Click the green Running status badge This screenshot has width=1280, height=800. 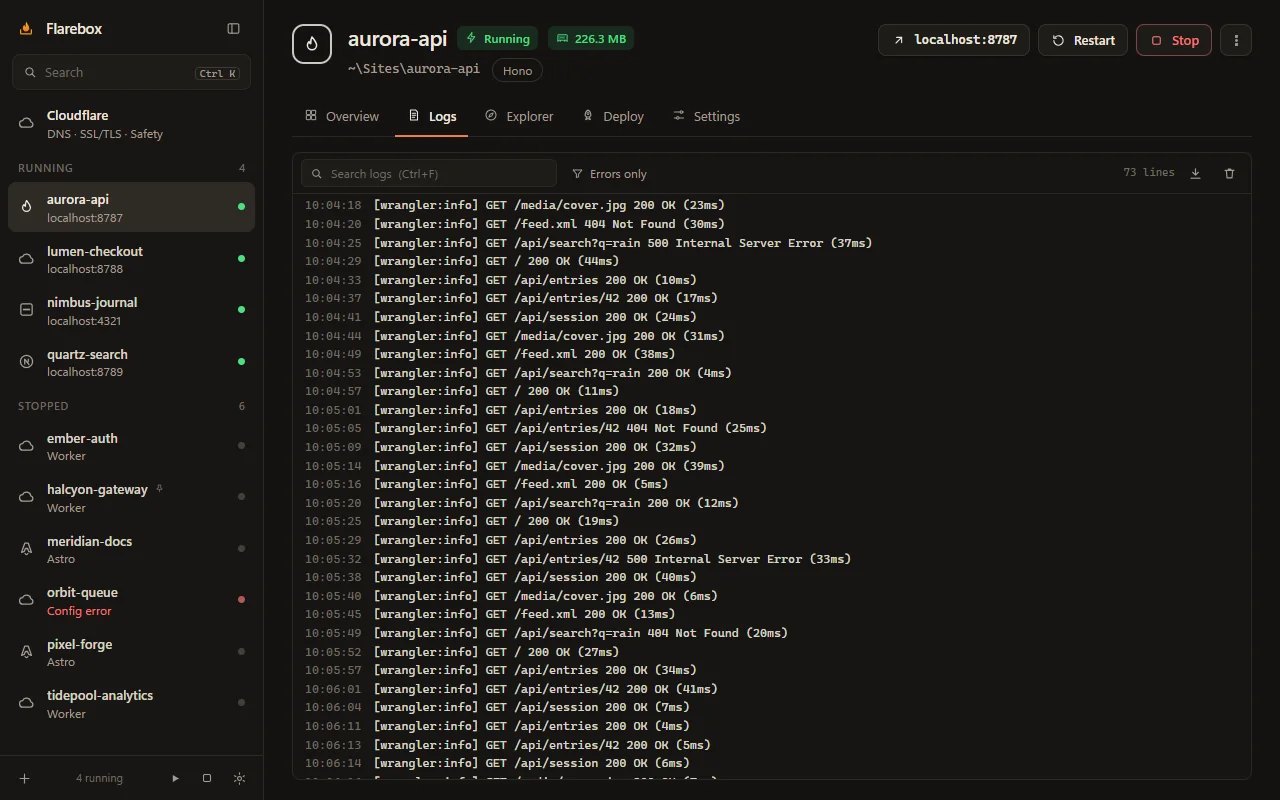click(497, 39)
